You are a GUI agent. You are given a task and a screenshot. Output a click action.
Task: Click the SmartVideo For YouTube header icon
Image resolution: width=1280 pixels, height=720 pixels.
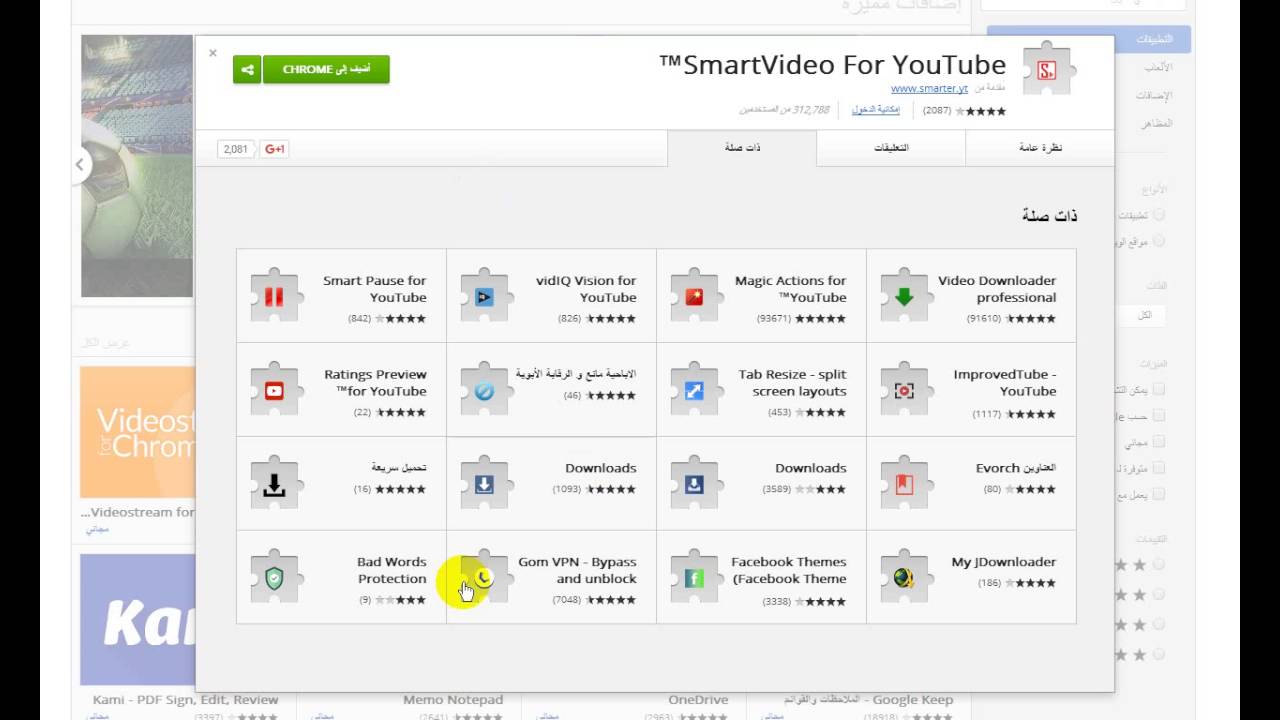coord(1046,70)
